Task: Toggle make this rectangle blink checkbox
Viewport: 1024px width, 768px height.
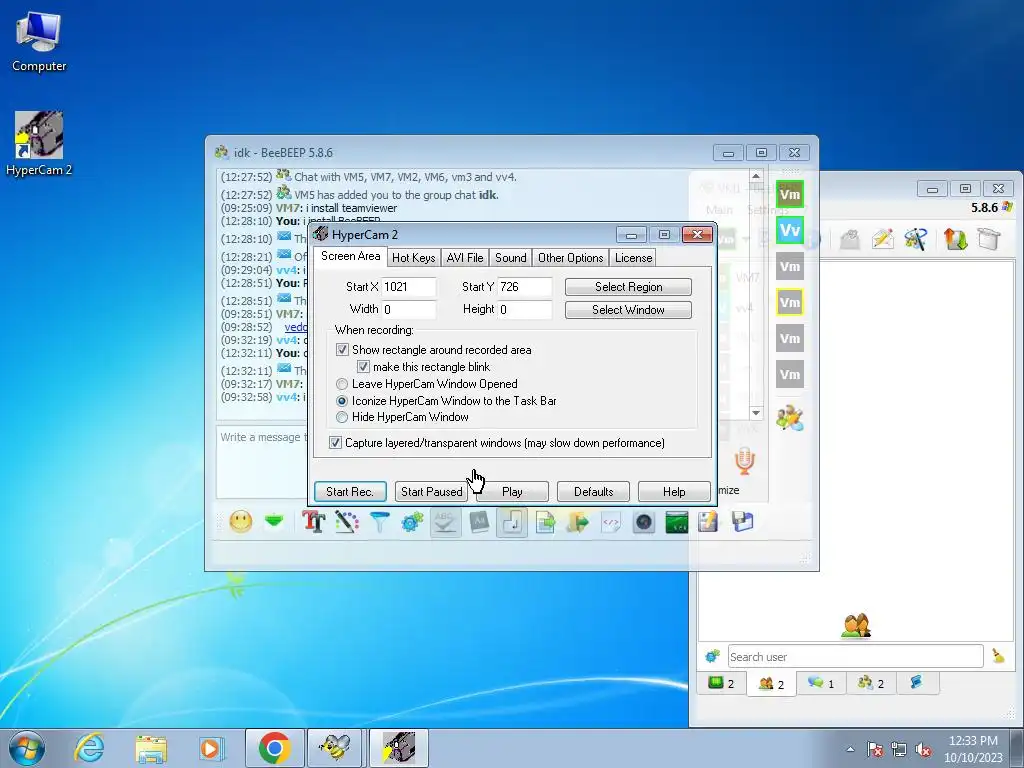Action: click(363, 366)
